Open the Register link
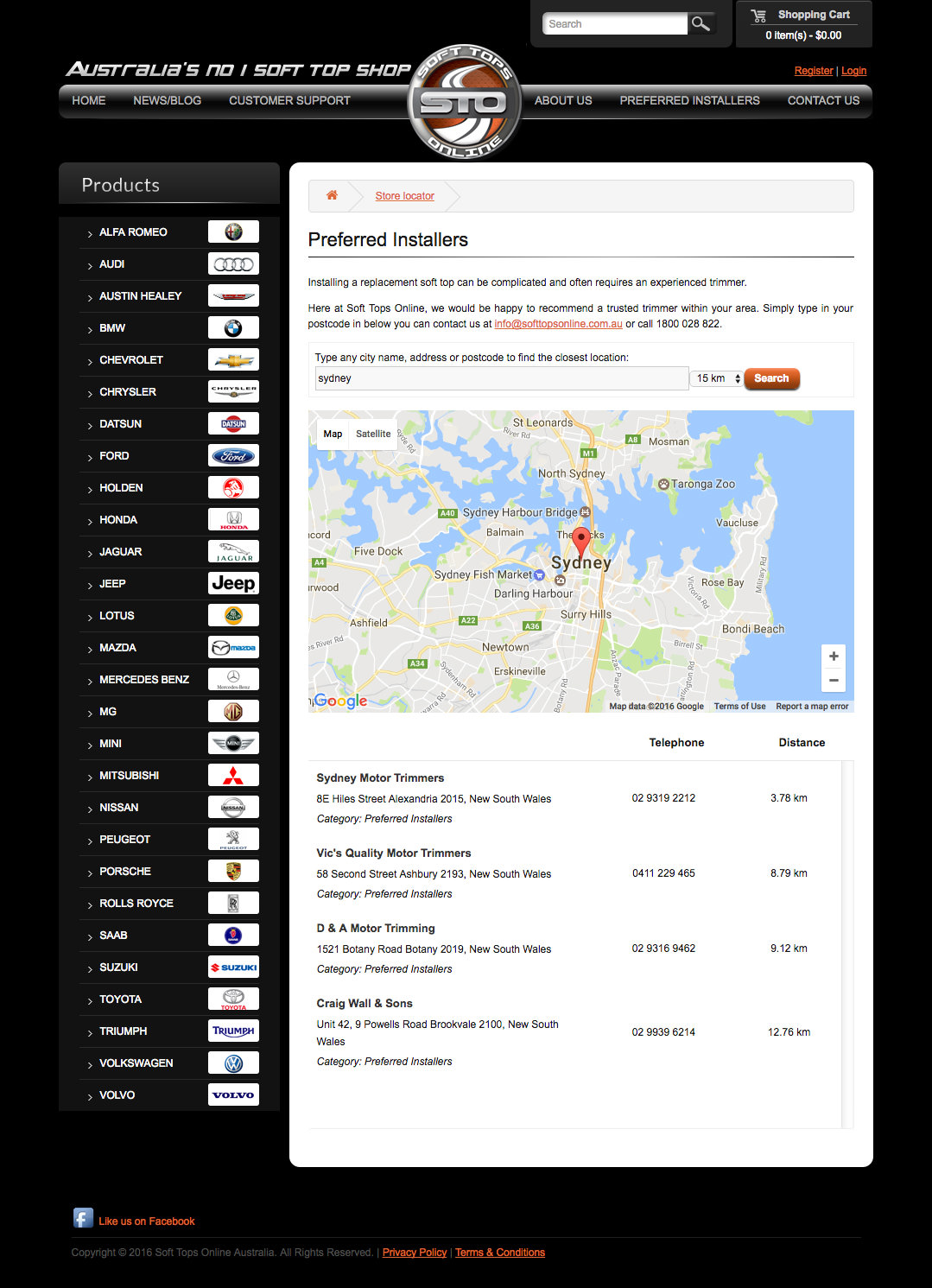Viewport: 932px width, 1288px height. (x=813, y=71)
